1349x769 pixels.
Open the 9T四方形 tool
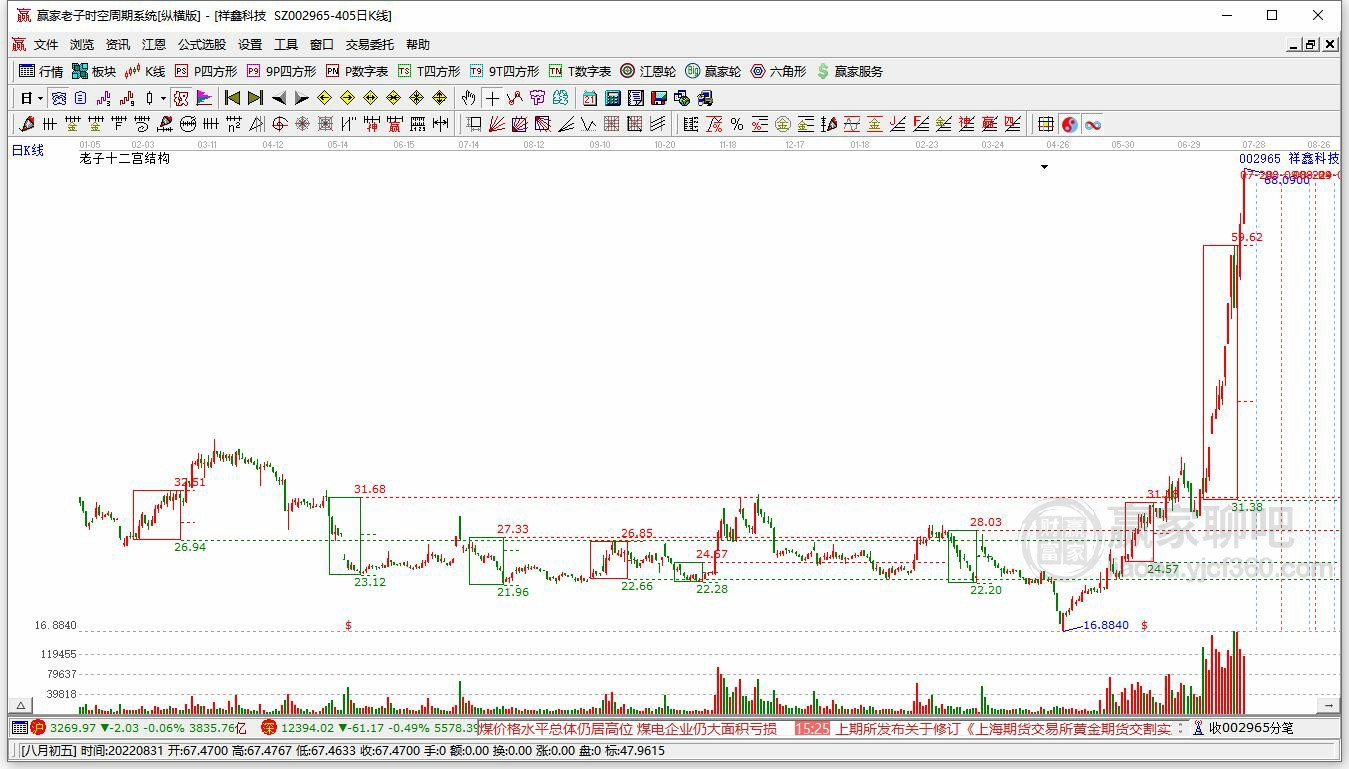504,71
